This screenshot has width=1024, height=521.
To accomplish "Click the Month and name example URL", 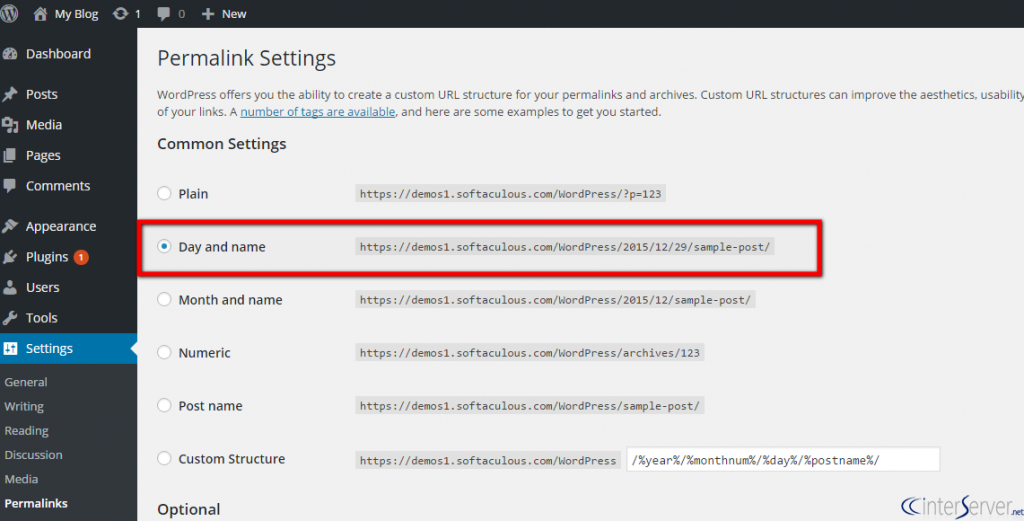I will click(x=555, y=300).
